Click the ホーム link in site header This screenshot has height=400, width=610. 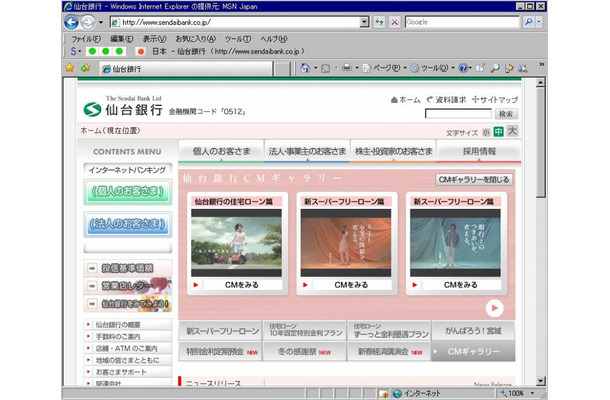[405, 100]
